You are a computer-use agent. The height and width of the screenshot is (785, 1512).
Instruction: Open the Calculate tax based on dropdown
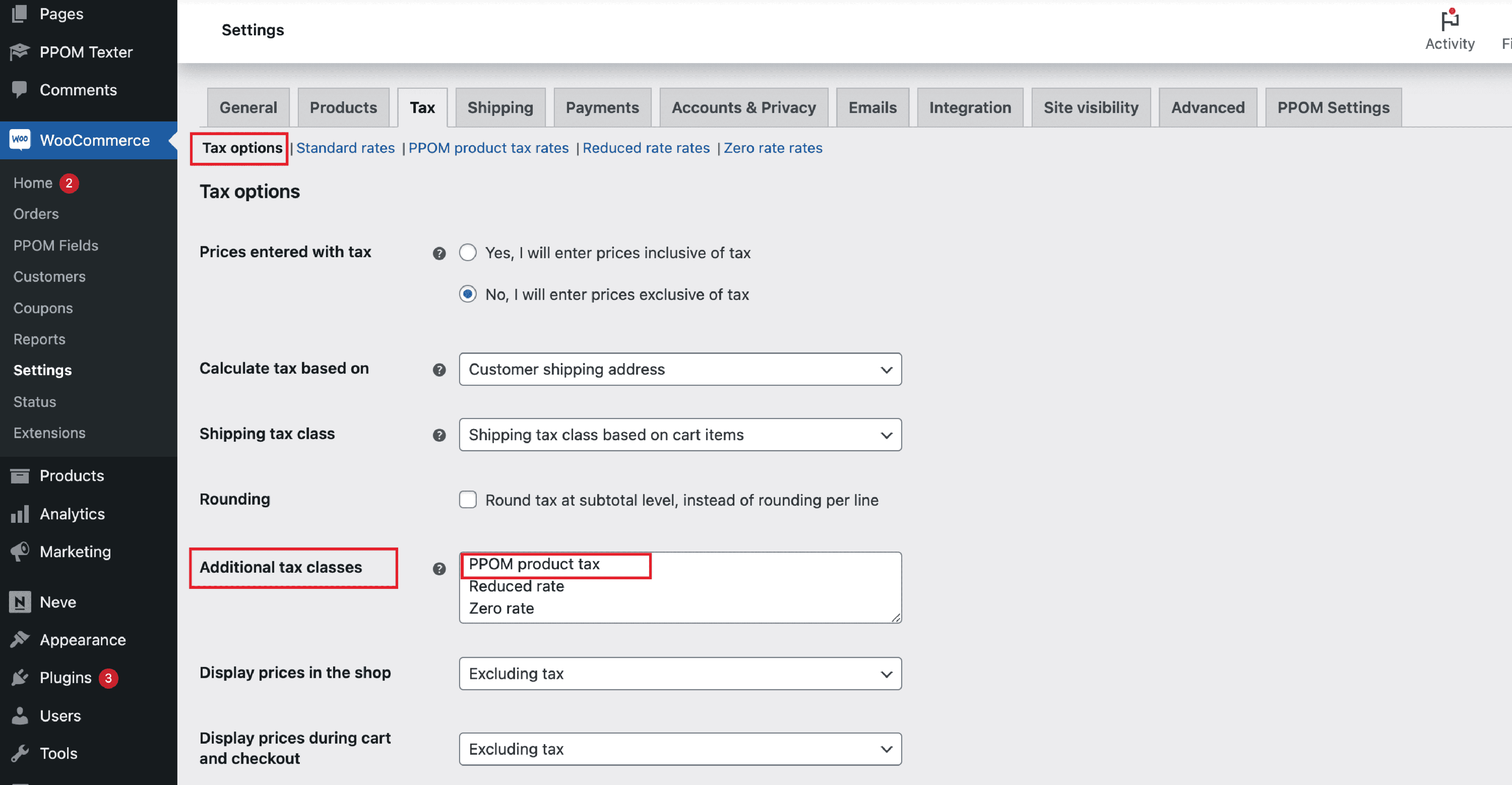pos(680,370)
